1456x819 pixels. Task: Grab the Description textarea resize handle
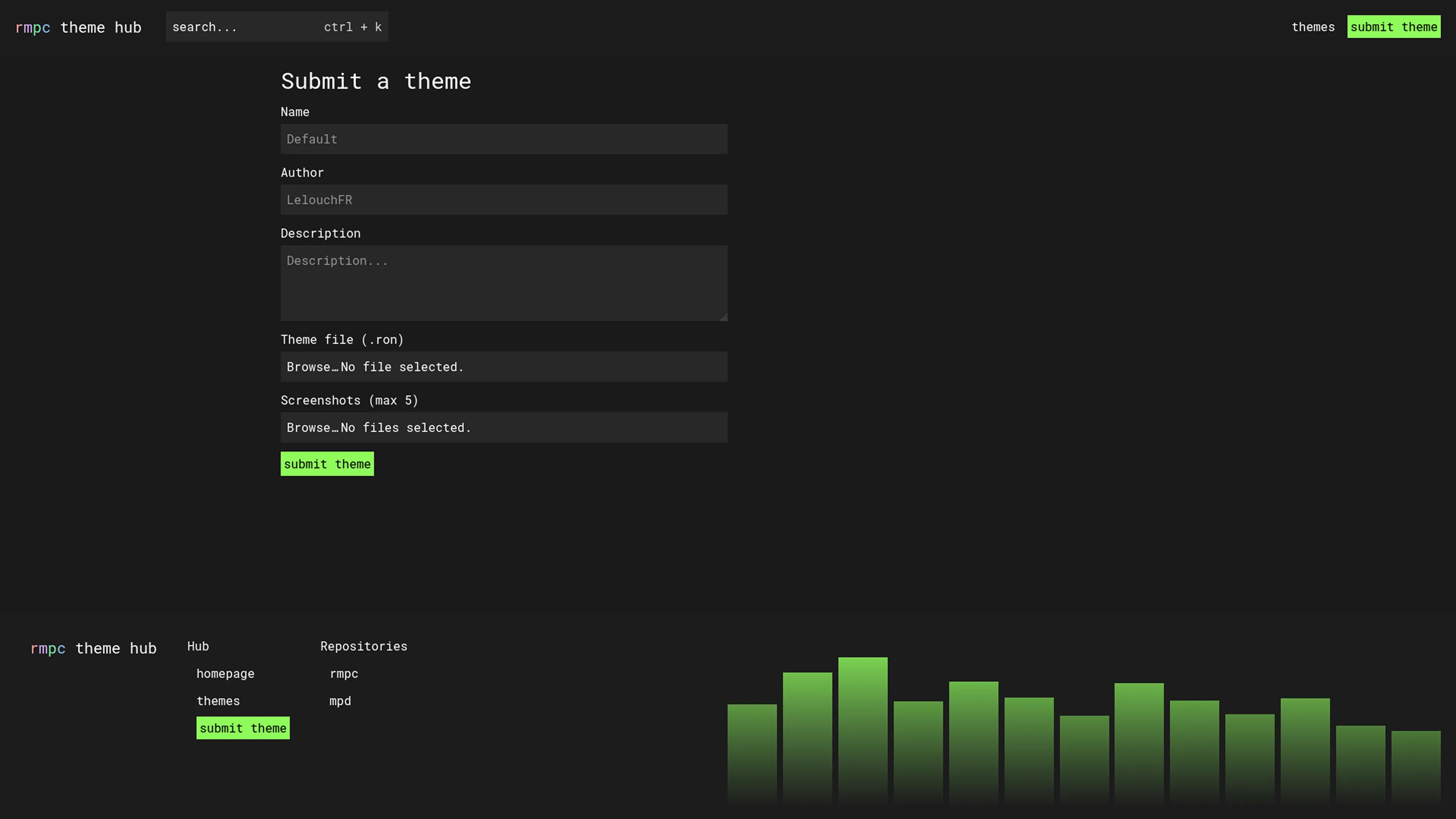pyautogui.click(x=723, y=317)
